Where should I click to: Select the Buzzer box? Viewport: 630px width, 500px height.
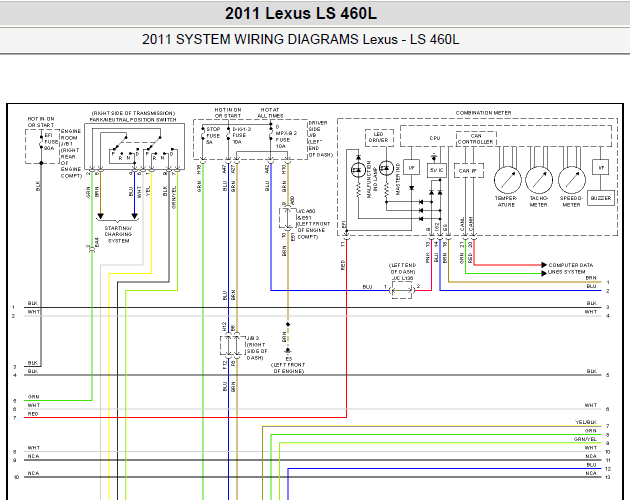tap(601, 198)
